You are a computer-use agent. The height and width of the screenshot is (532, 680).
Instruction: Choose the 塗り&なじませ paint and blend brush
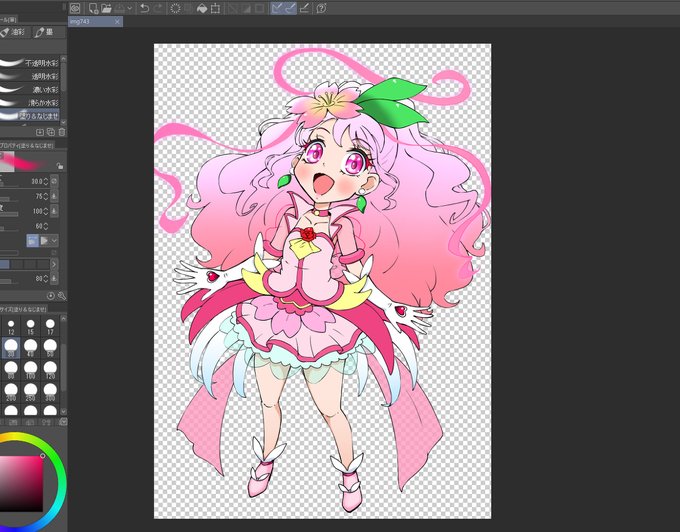(29, 115)
